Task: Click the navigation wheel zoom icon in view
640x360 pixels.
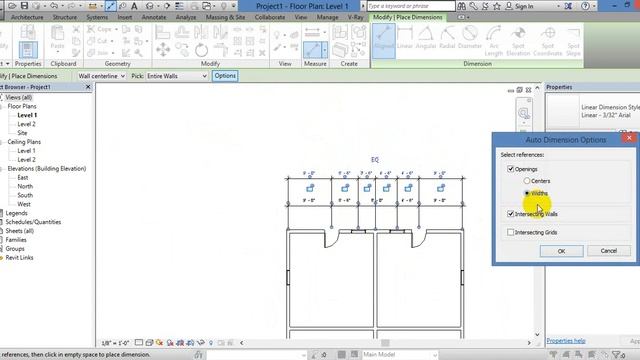Action: click(x=524, y=113)
